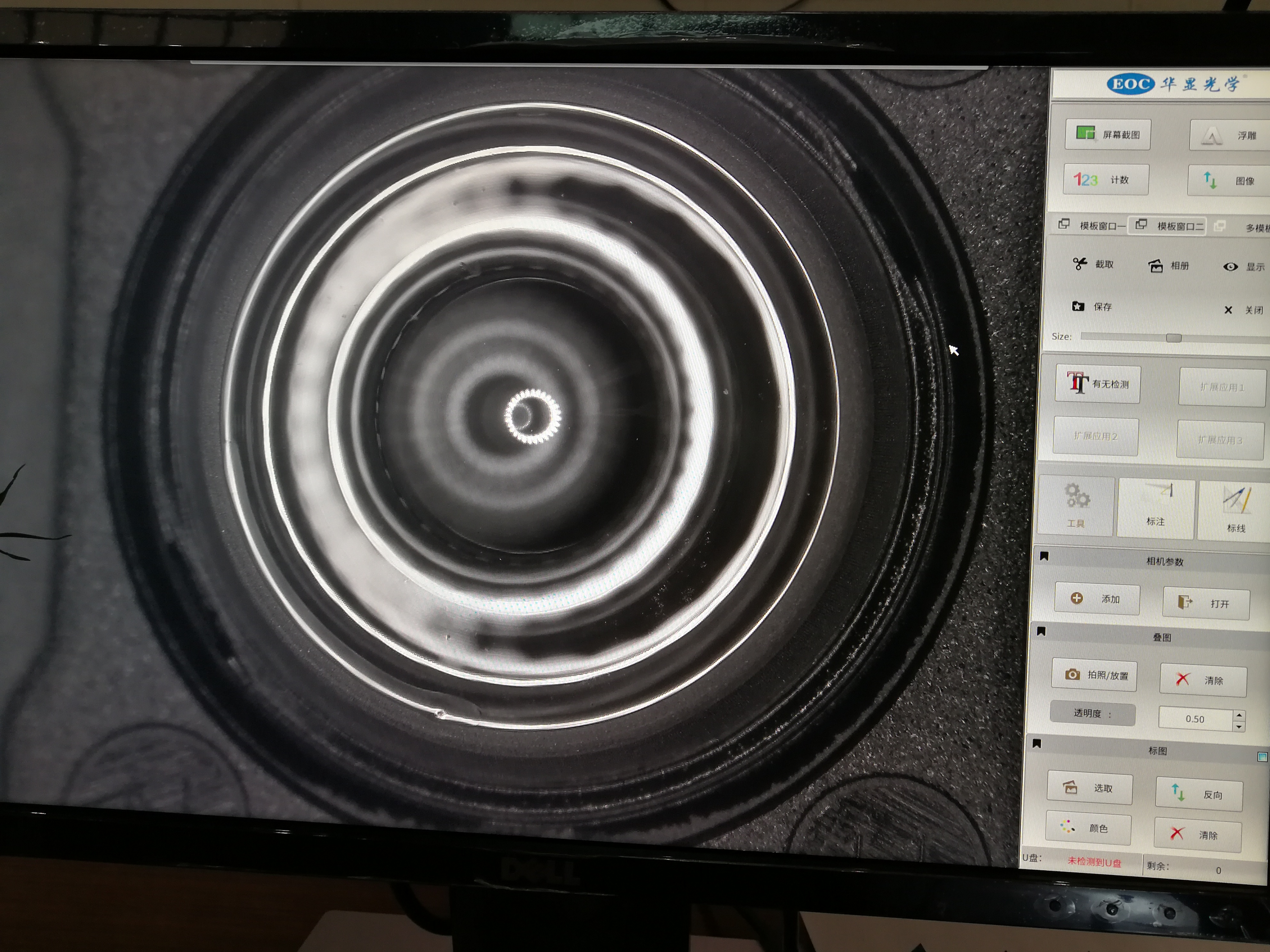Collapse the 相机参数 section via bookmark marker
The image size is (1270, 952).
(x=1044, y=556)
